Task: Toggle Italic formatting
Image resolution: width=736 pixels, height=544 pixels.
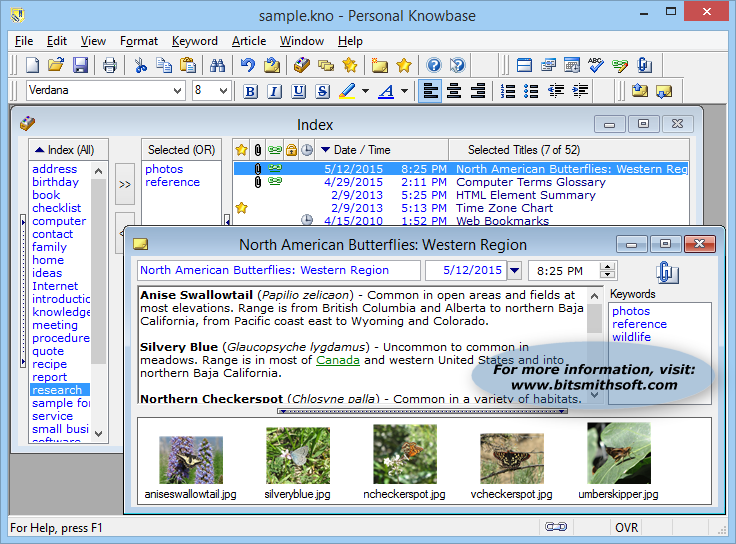Action: point(274,91)
